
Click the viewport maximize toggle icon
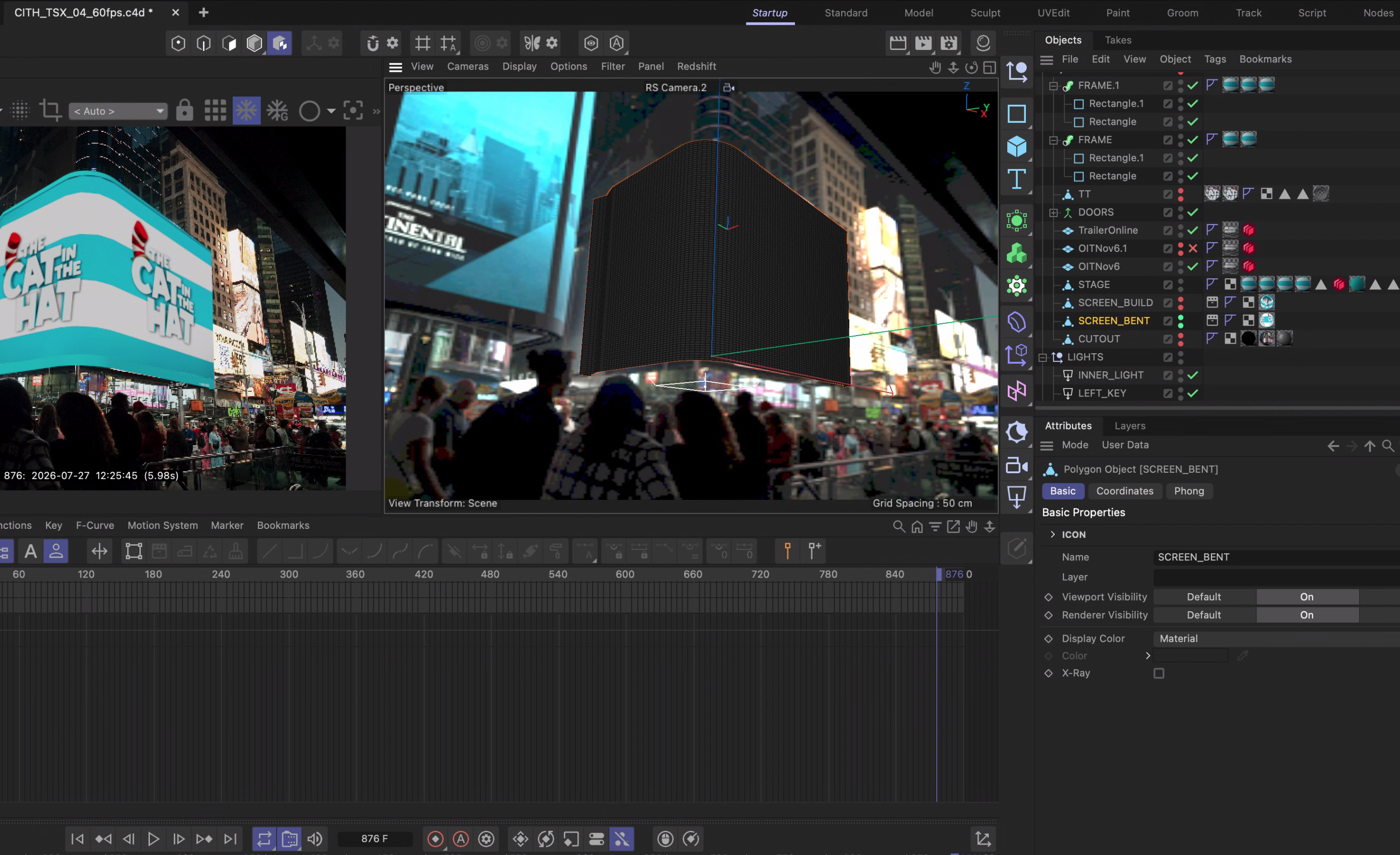(989, 68)
